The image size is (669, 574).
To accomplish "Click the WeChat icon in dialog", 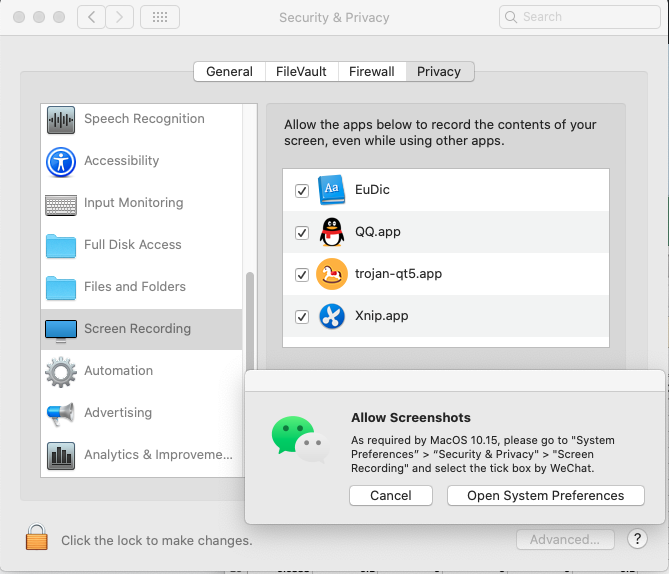I will point(299,440).
